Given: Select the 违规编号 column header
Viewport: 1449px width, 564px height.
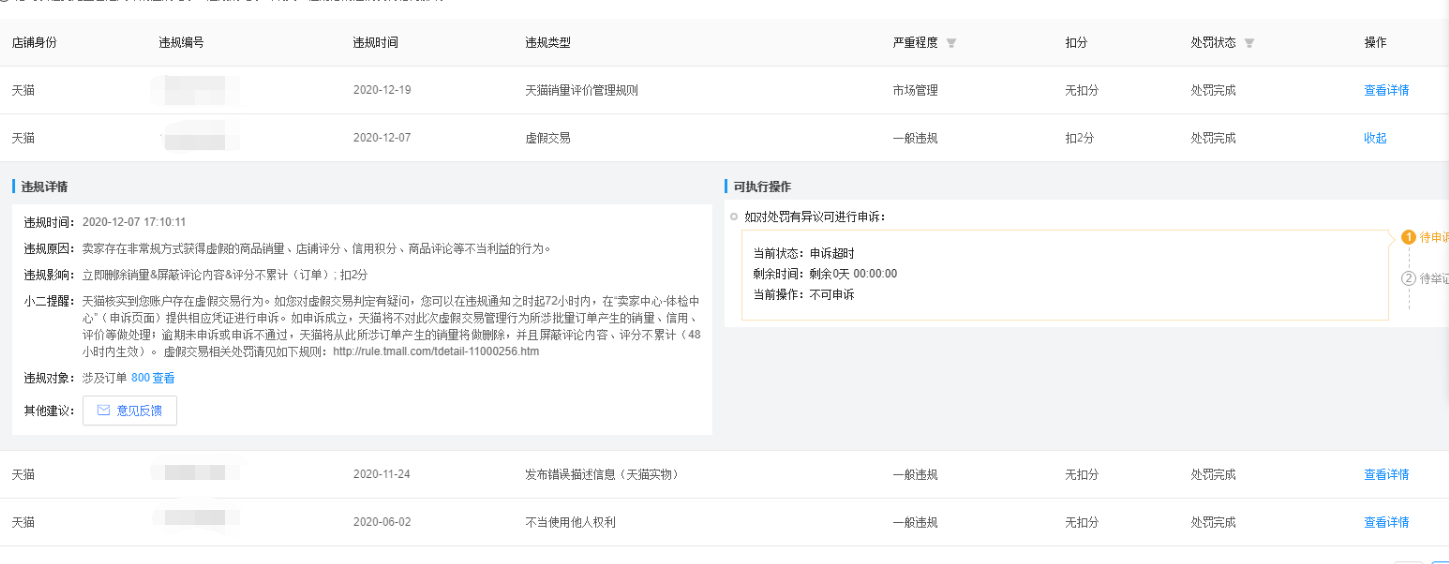Looking at the screenshot, I should point(181,43).
